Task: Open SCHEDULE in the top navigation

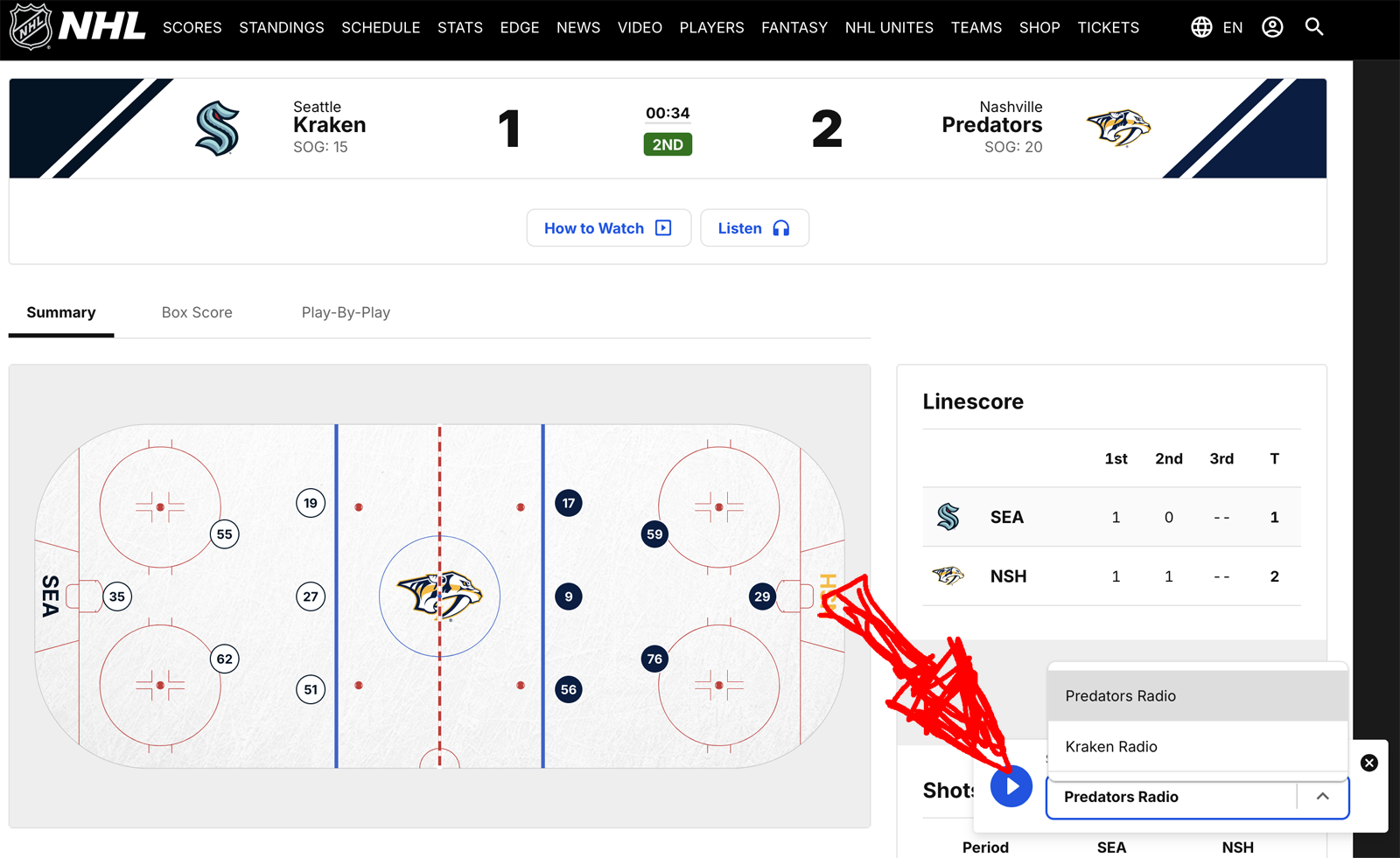Action: (x=381, y=27)
